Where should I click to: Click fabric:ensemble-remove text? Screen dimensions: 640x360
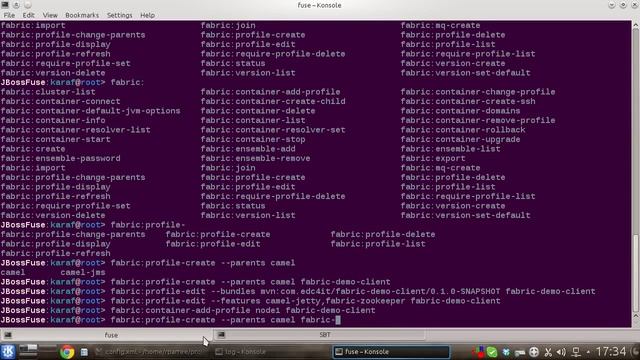[255, 158]
